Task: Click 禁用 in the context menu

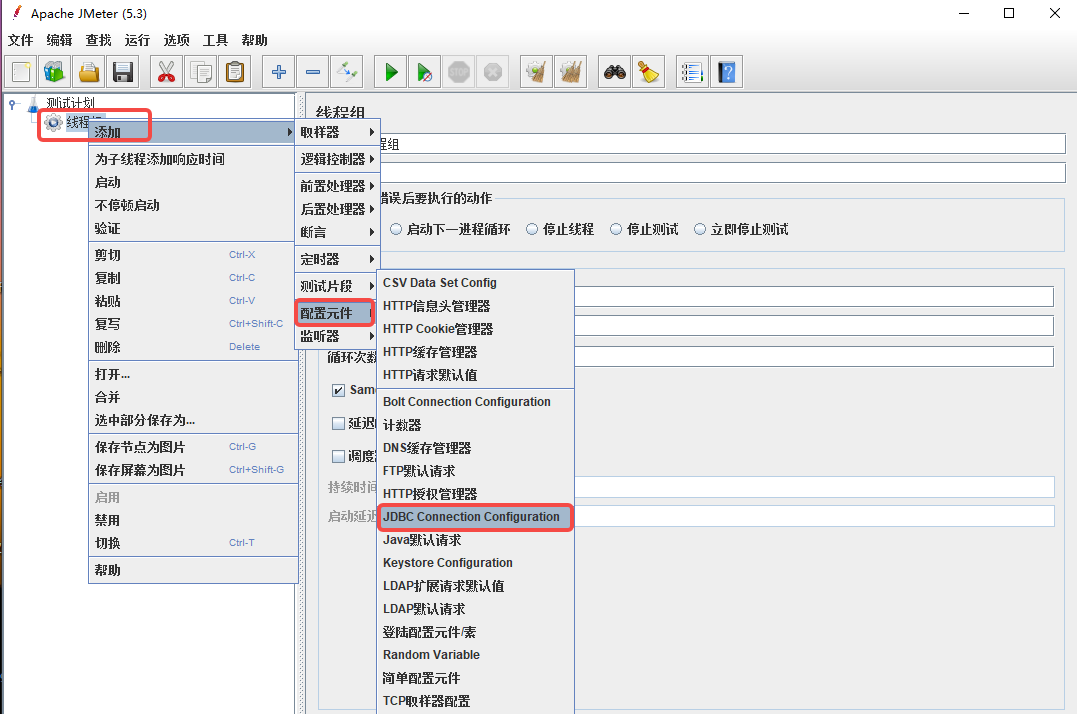Action: [108, 520]
